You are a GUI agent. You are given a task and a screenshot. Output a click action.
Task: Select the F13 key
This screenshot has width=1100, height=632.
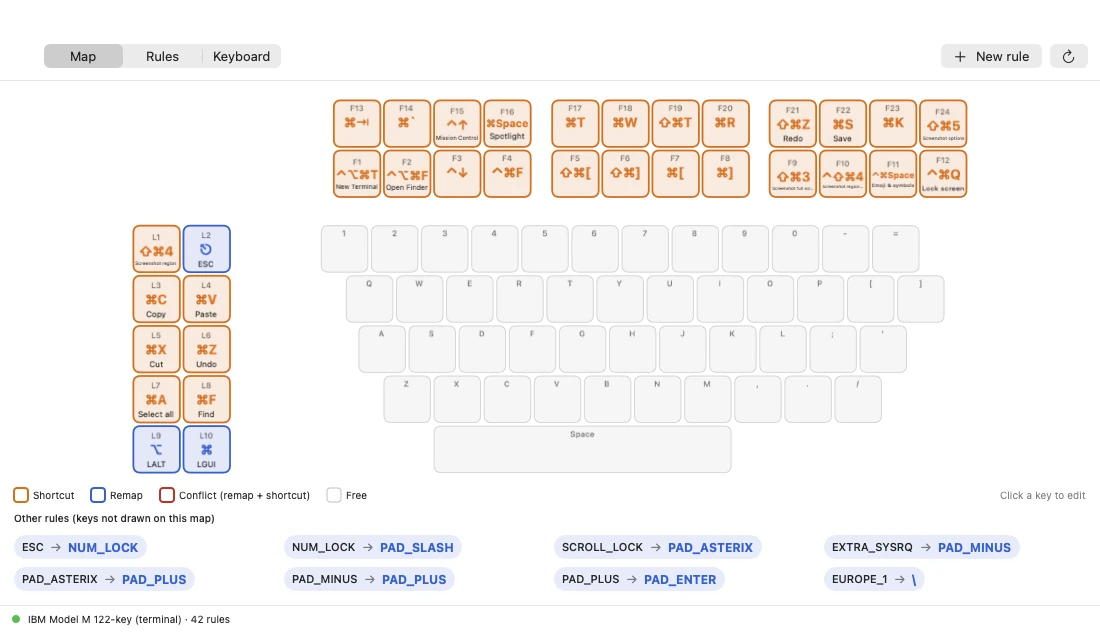[357, 123]
